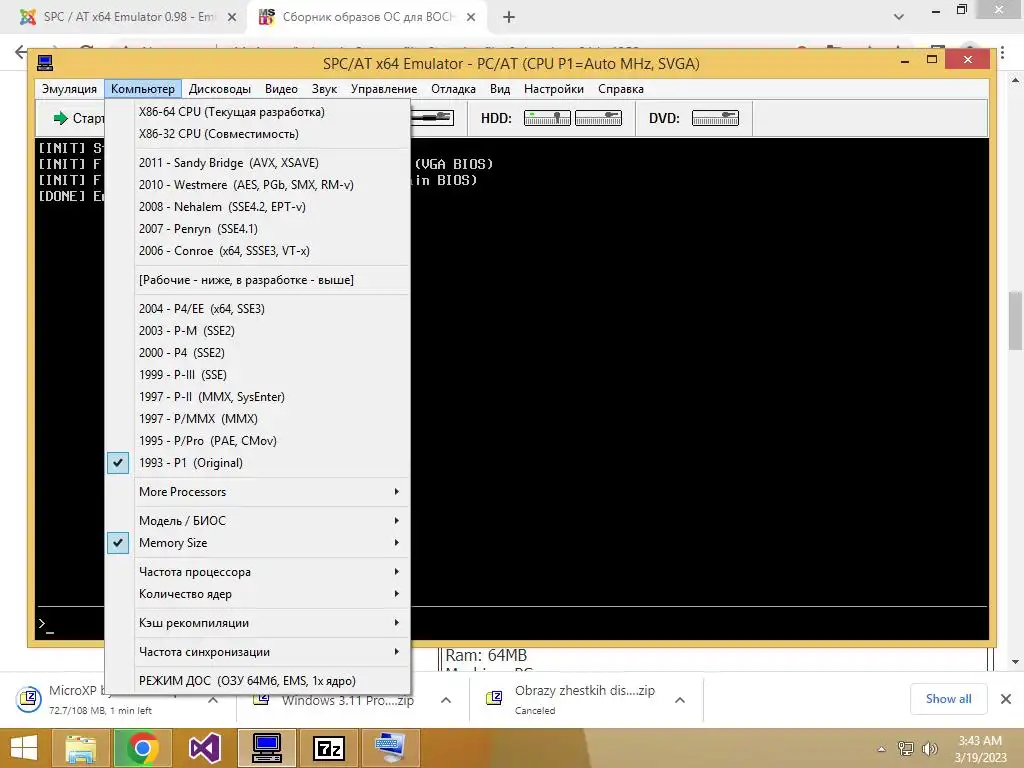Click the browser page vertical scrollbar
The width and height of the screenshot is (1024, 768).
1016,320
